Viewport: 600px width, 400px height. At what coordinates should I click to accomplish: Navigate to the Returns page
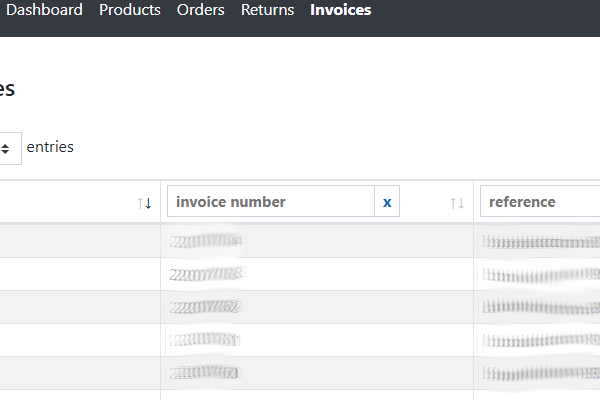click(267, 10)
